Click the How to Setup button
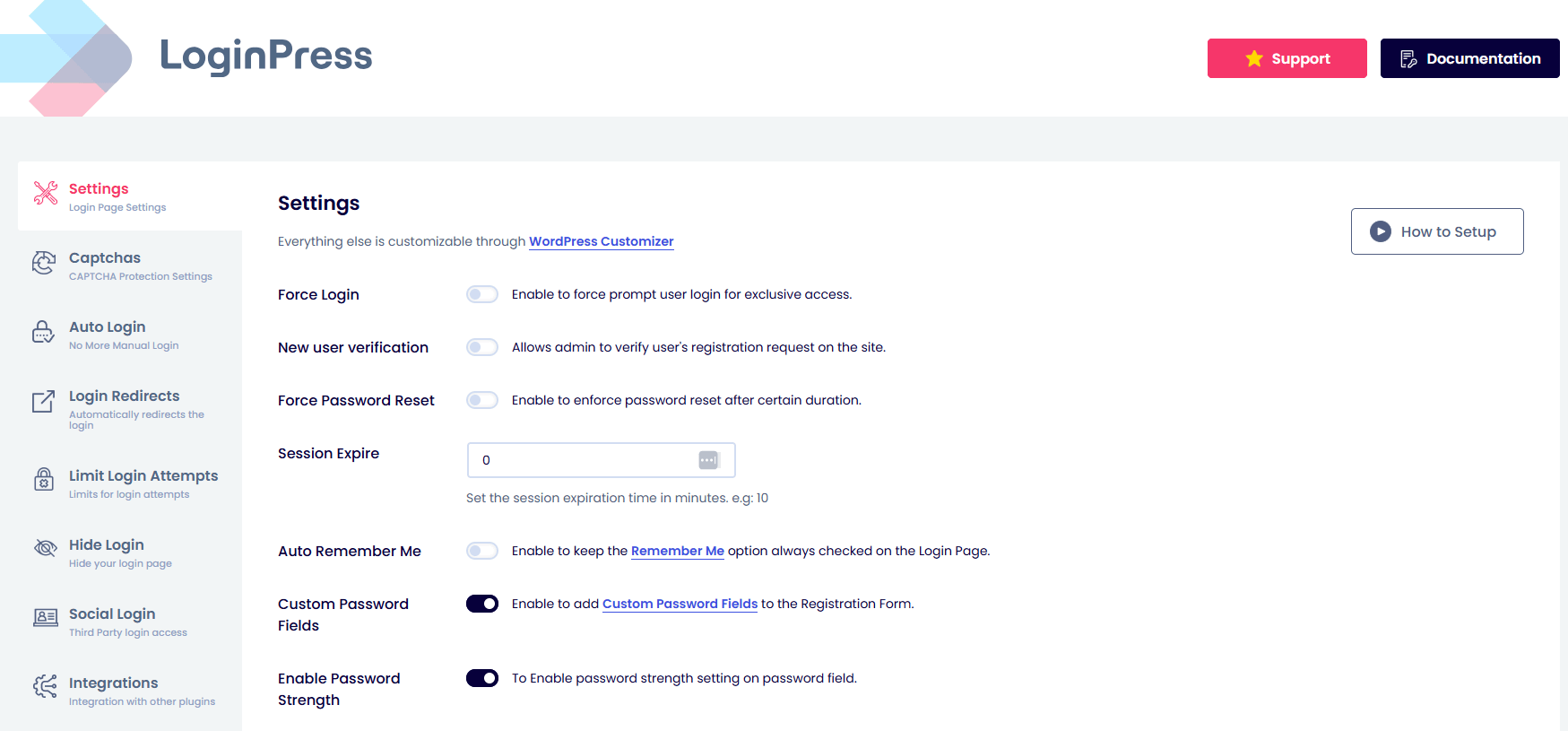 click(x=1437, y=231)
